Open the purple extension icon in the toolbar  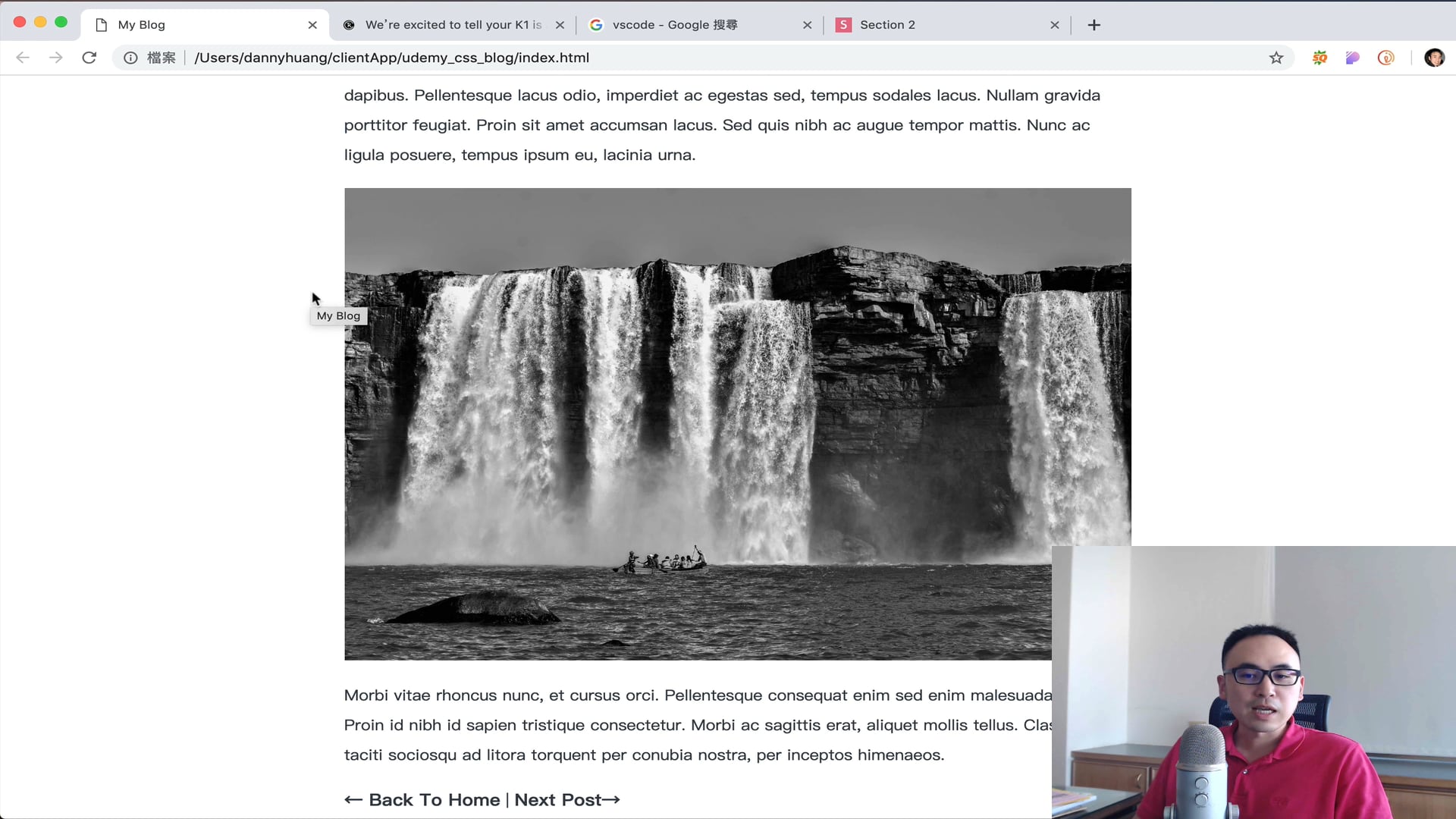(1353, 58)
